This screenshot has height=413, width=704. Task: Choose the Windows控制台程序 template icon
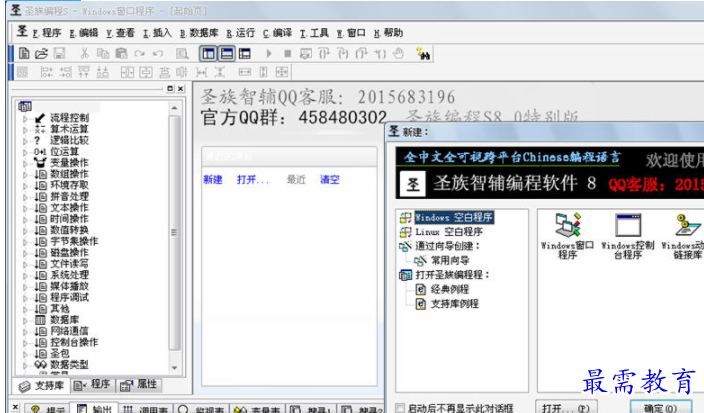[x=628, y=236]
